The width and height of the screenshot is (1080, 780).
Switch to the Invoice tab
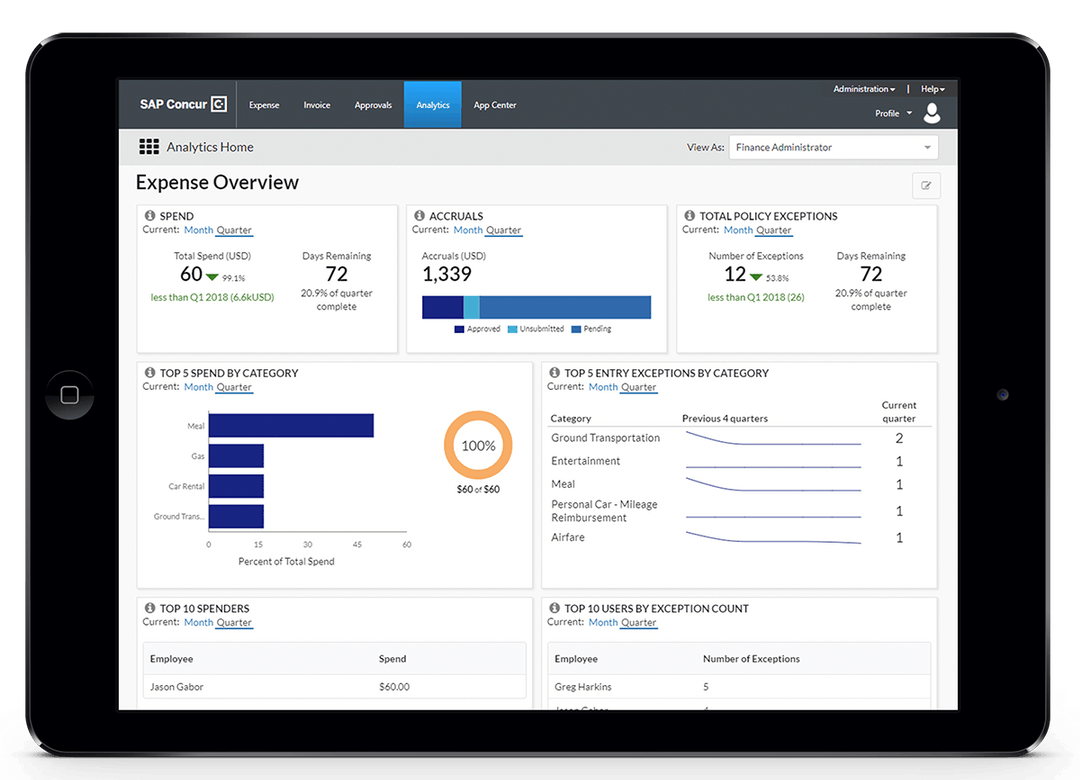pos(316,104)
